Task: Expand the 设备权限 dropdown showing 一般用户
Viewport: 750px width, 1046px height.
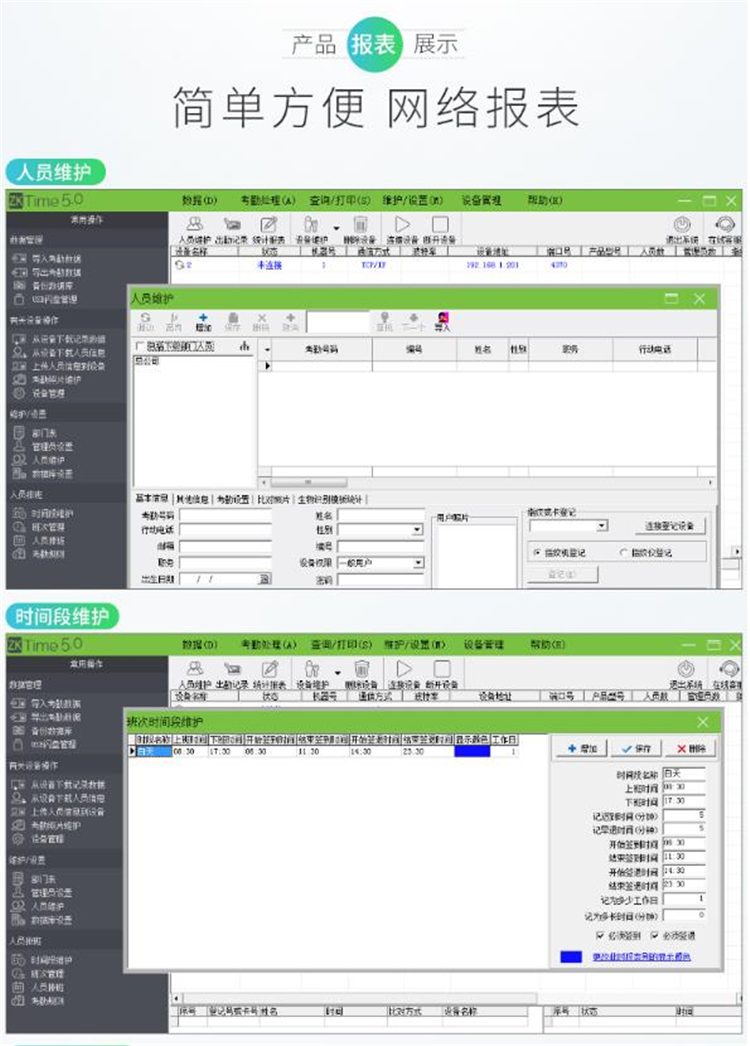Action: pos(417,563)
